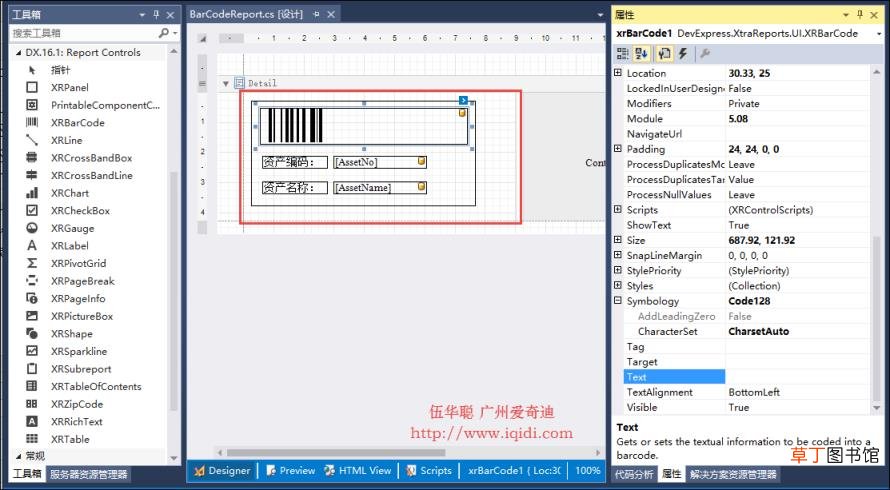This screenshot has width=890, height=490.
Task: Select the XRSparkline control
Action: [x=79, y=351]
